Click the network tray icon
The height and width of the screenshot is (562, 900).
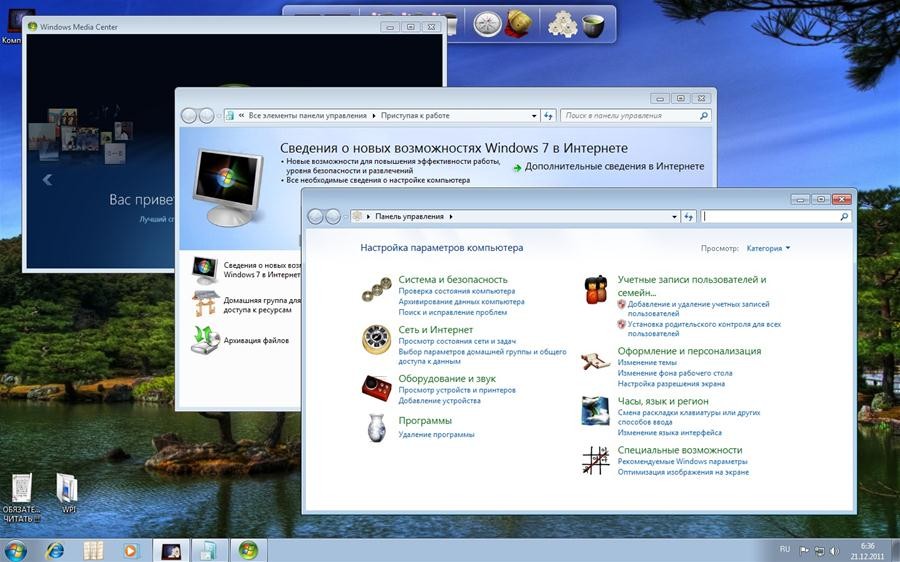[x=820, y=551]
